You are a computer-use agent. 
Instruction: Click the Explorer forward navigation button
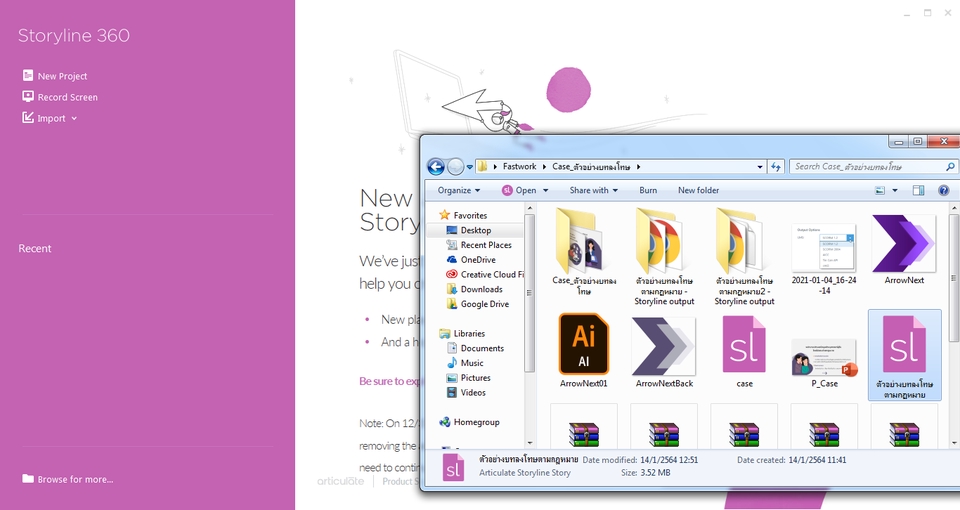(x=456, y=167)
